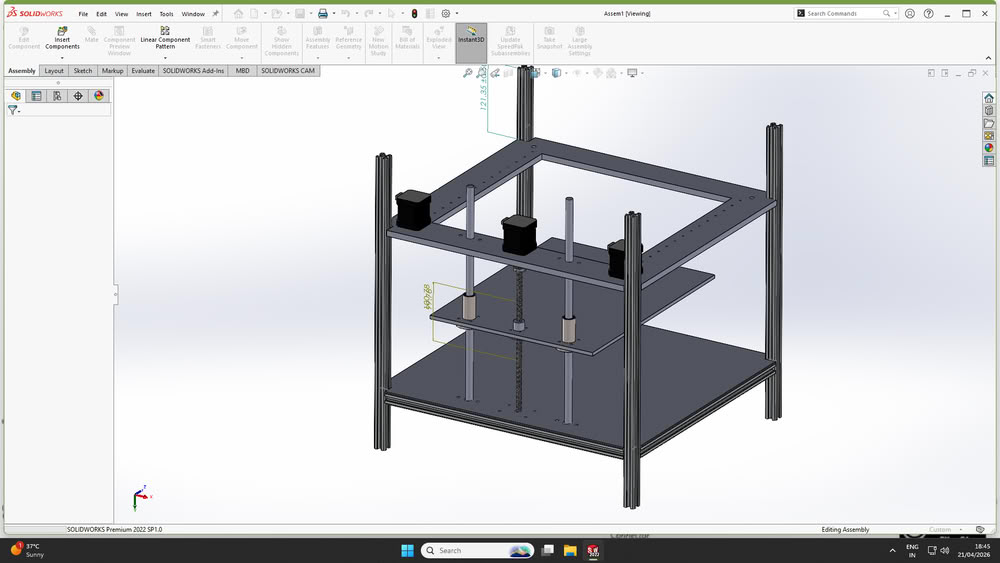Open the dropdown arrow beside Print
Screen dimensions: 1000x563
coord(334,13)
